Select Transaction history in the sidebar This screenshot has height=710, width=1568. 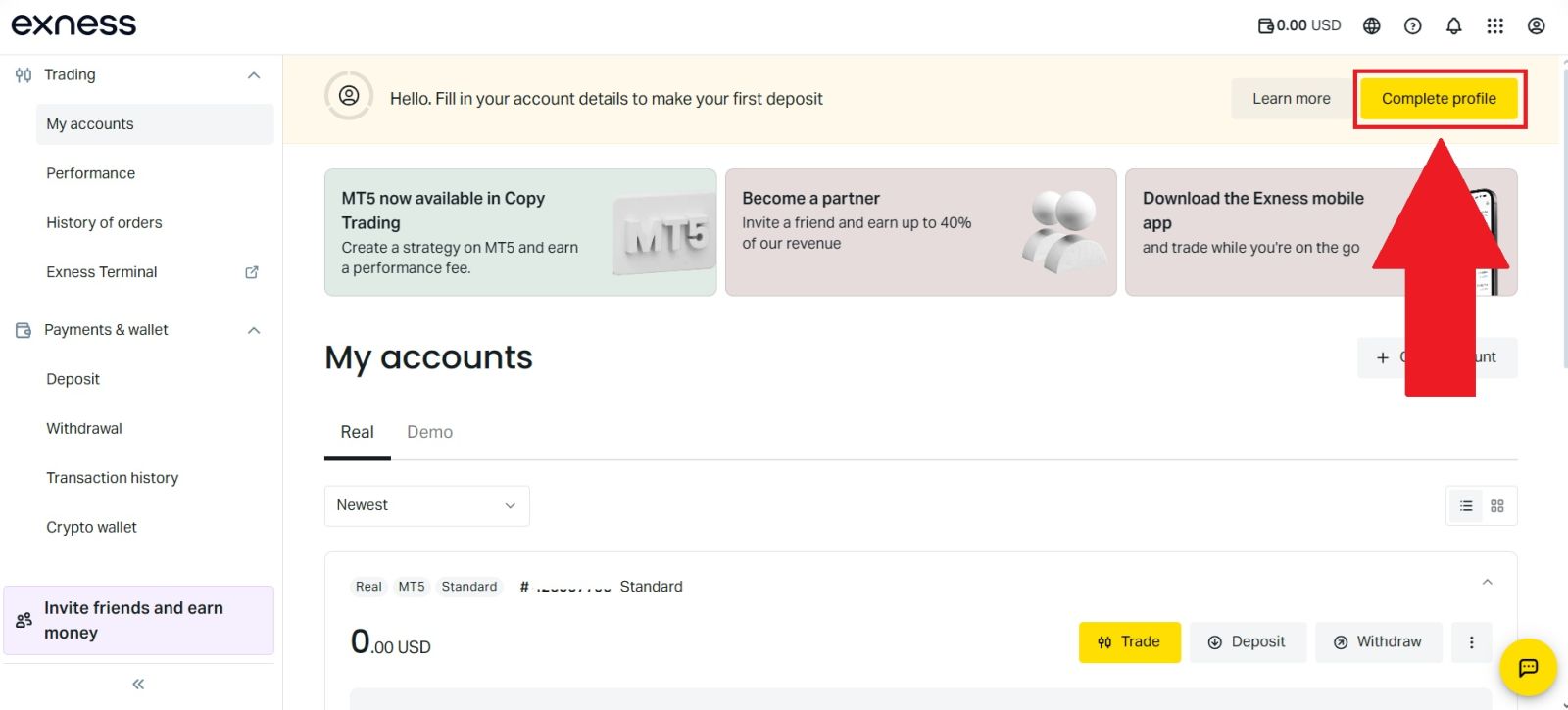pyautogui.click(x=112, y=477)
